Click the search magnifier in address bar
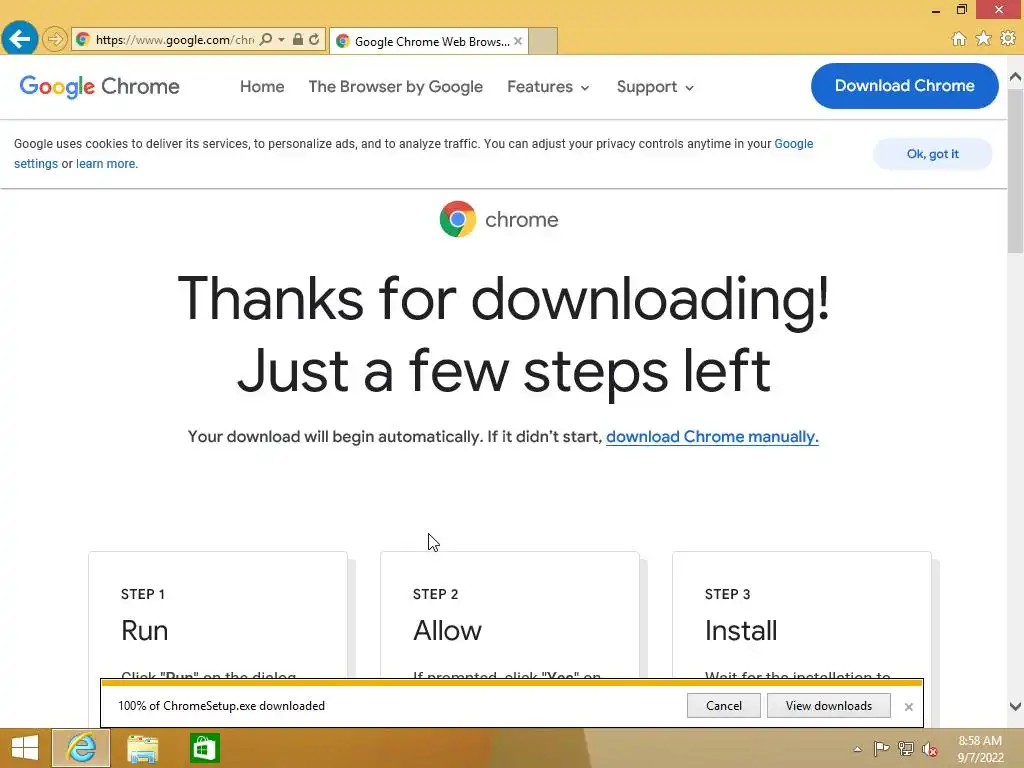 [x=266, y=39]
